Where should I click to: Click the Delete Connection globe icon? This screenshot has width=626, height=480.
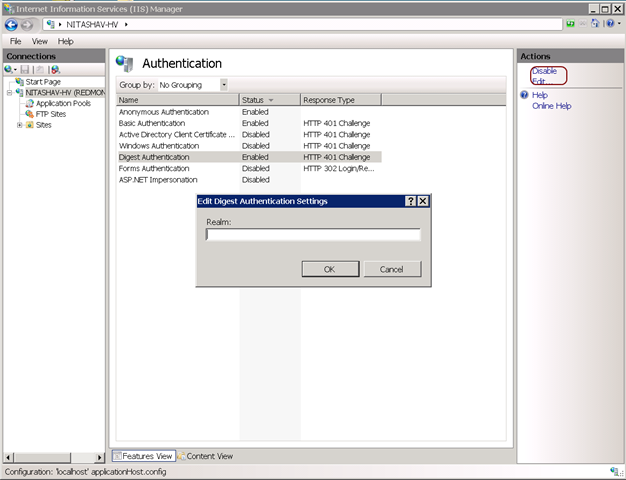(x=55, y=69)
